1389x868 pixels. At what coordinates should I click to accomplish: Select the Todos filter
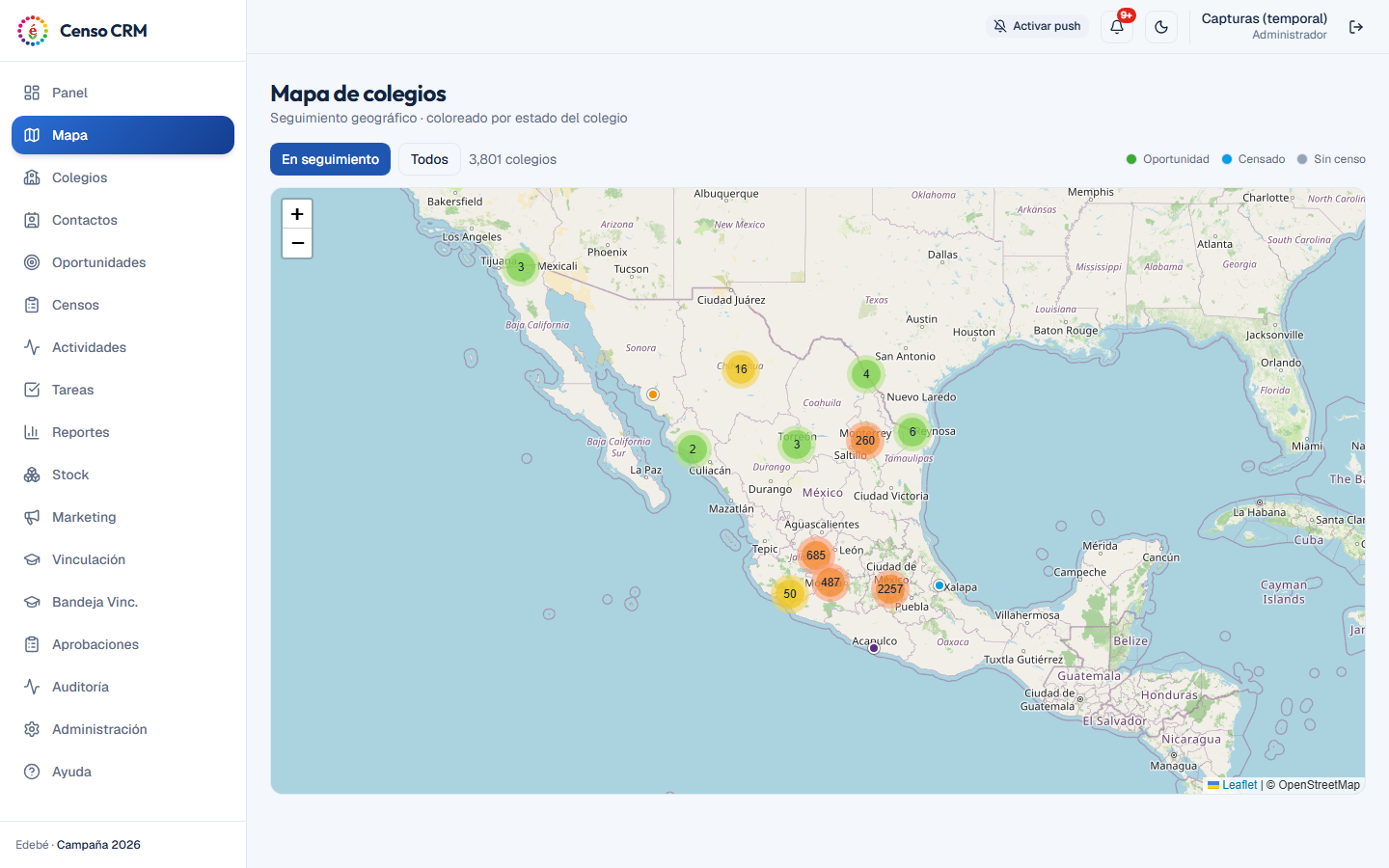(x=429, y=159)
